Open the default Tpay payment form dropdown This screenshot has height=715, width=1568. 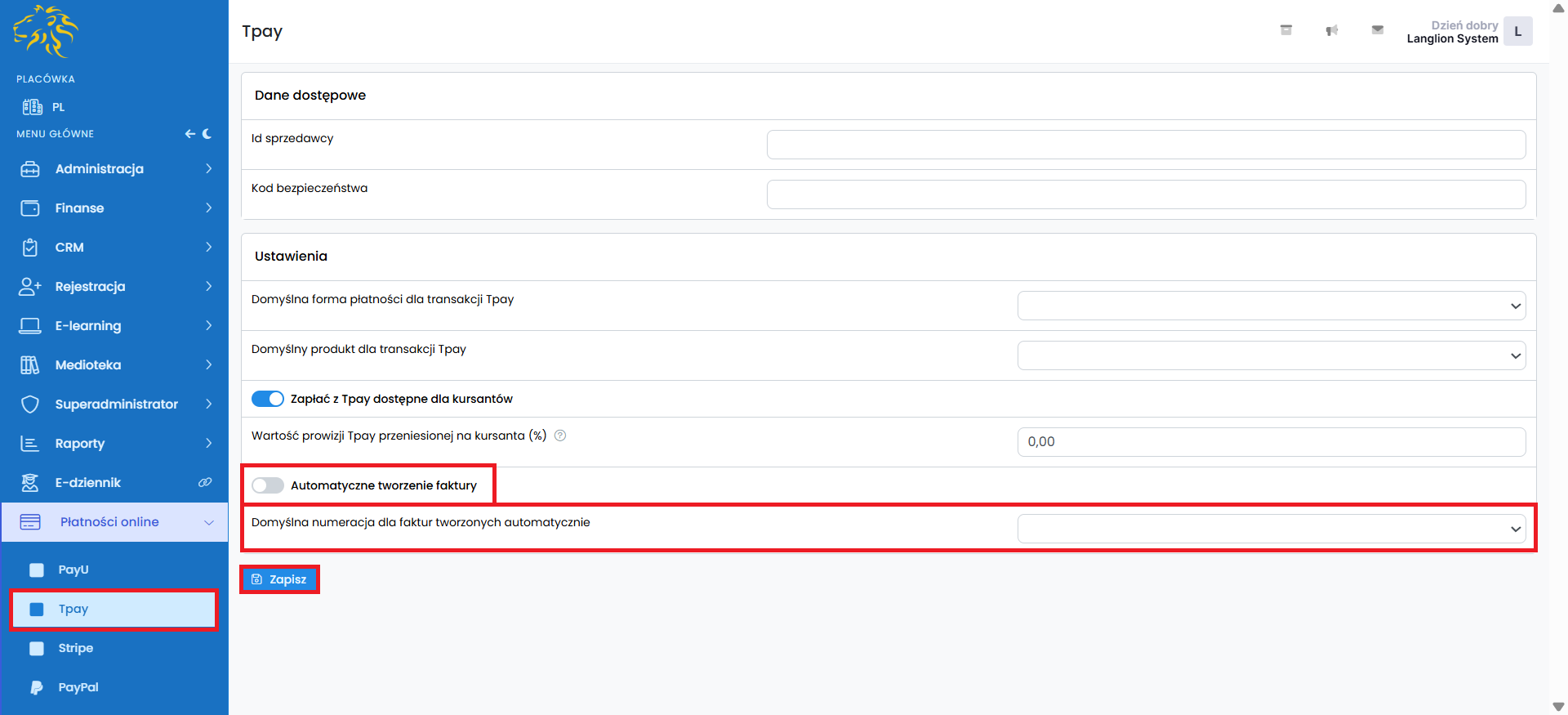click(1271, 306)
